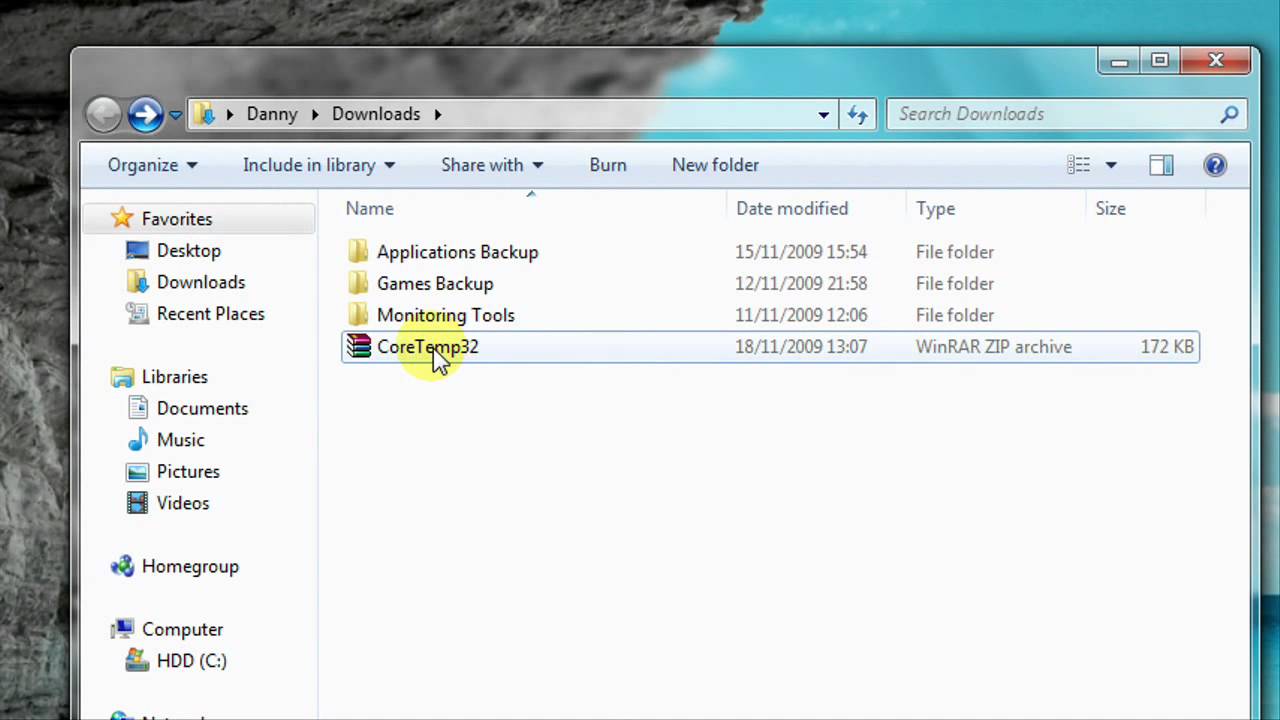Select Libraries in navigation pane

[175, 377]
